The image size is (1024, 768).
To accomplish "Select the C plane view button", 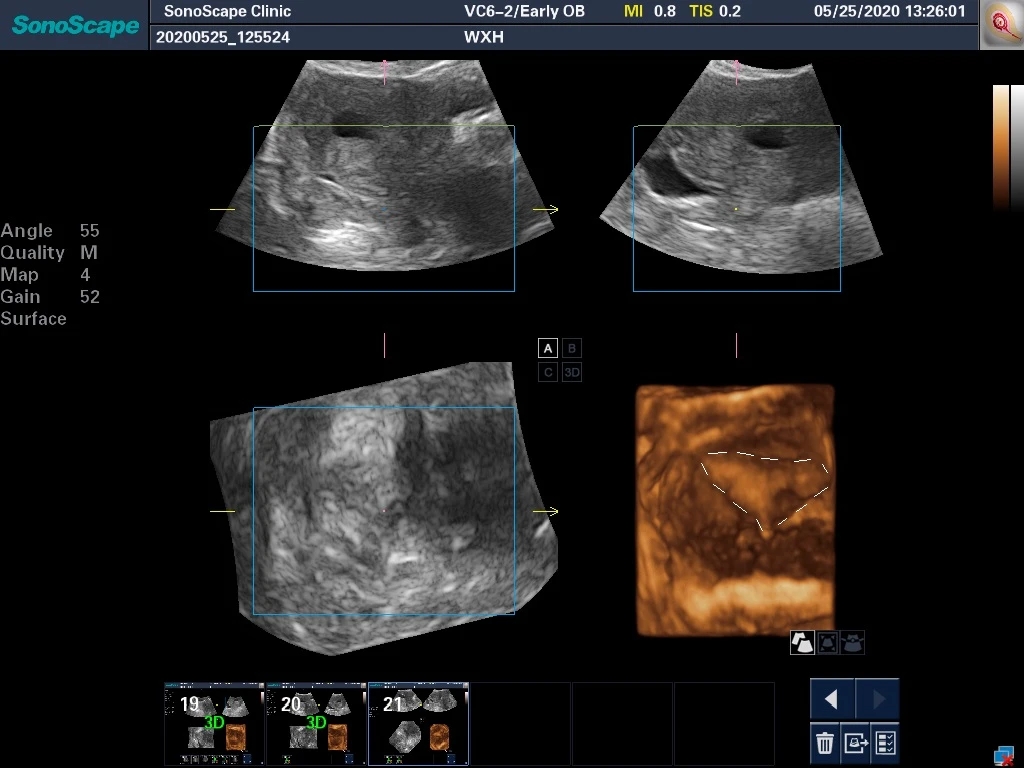I will point(548,372).
